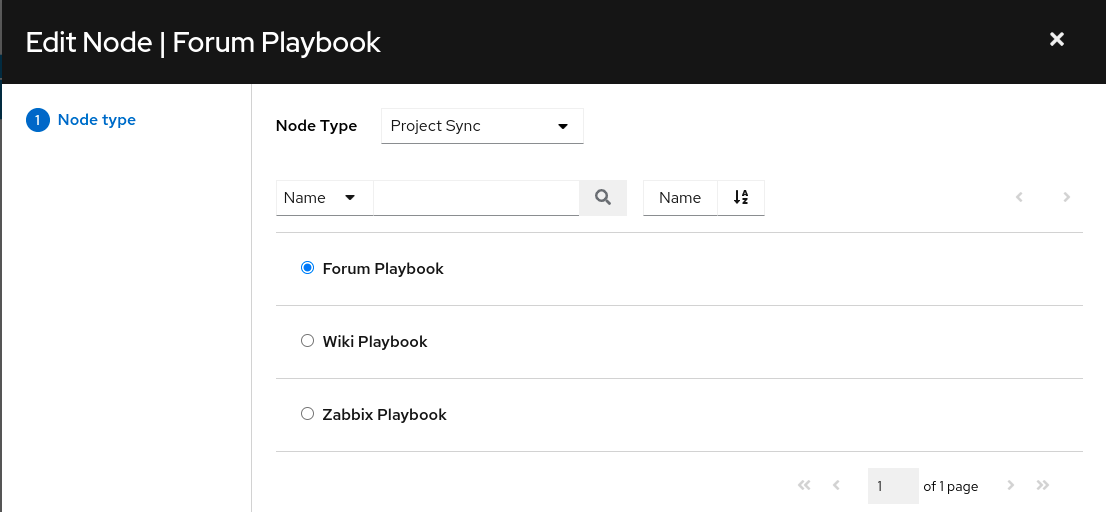
Task: Close the Edit Node dialog
Action: 1056,40
